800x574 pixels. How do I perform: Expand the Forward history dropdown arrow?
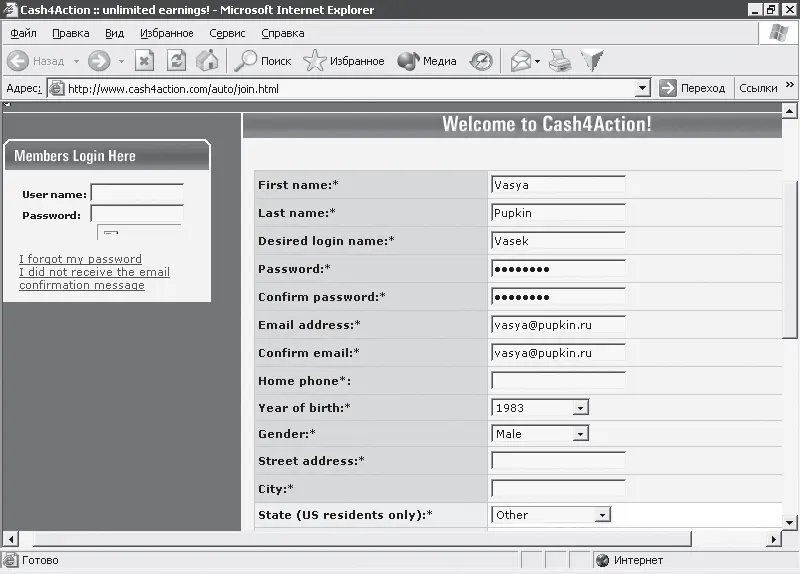pyautogui.click(x=121, y=61)
